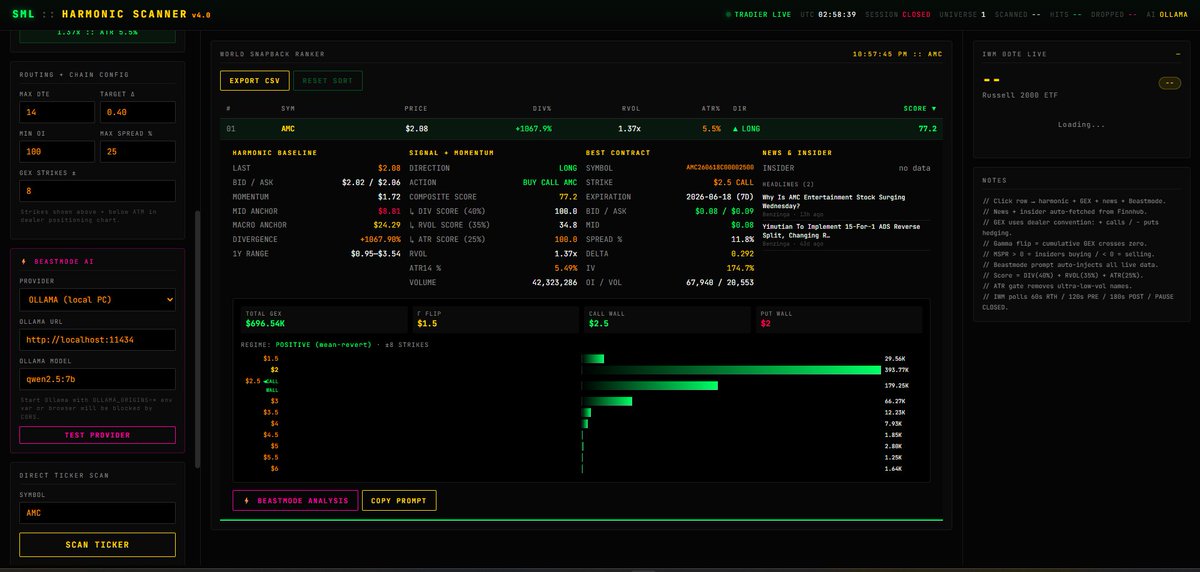
Task: Sort by the PRICE column header
Action: (416, 108)
